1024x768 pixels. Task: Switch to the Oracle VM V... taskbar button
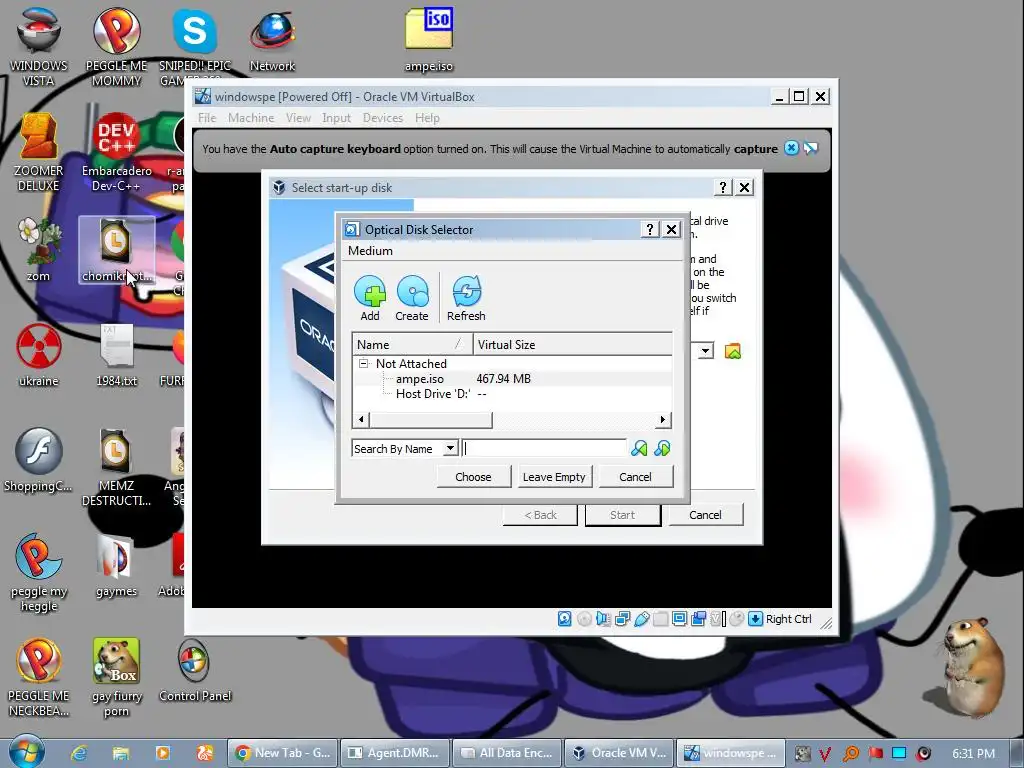[620, 753]
